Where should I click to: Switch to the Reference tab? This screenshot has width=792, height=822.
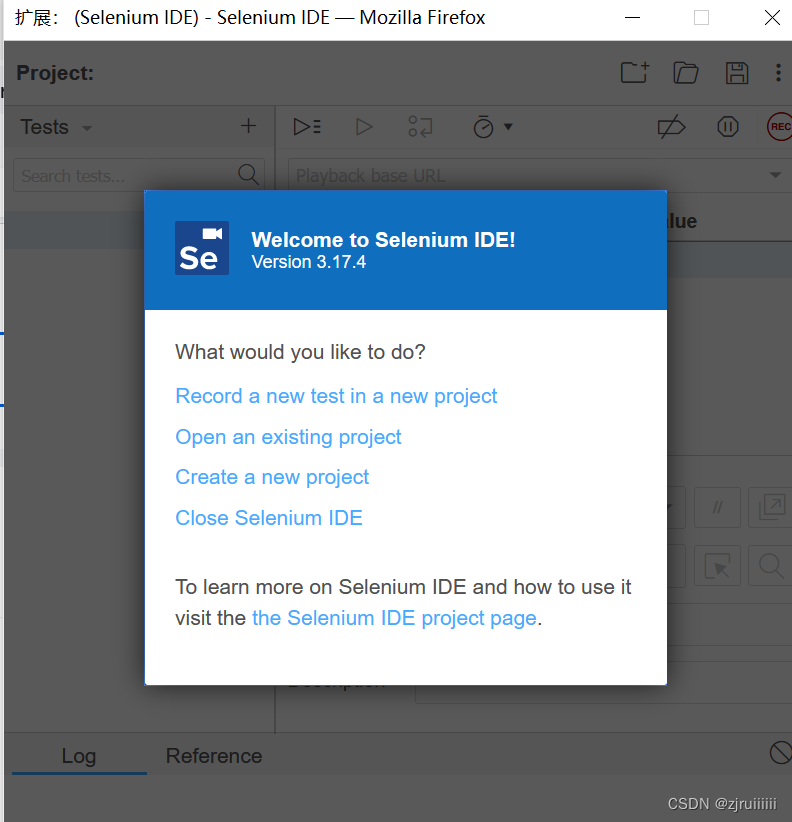click(x=214, y=756)
